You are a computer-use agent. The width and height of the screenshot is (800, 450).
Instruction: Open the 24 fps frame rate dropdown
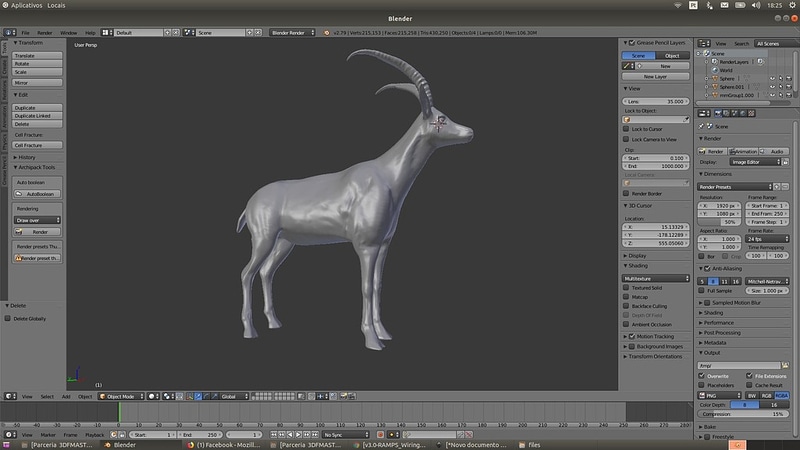coord(767,239)
